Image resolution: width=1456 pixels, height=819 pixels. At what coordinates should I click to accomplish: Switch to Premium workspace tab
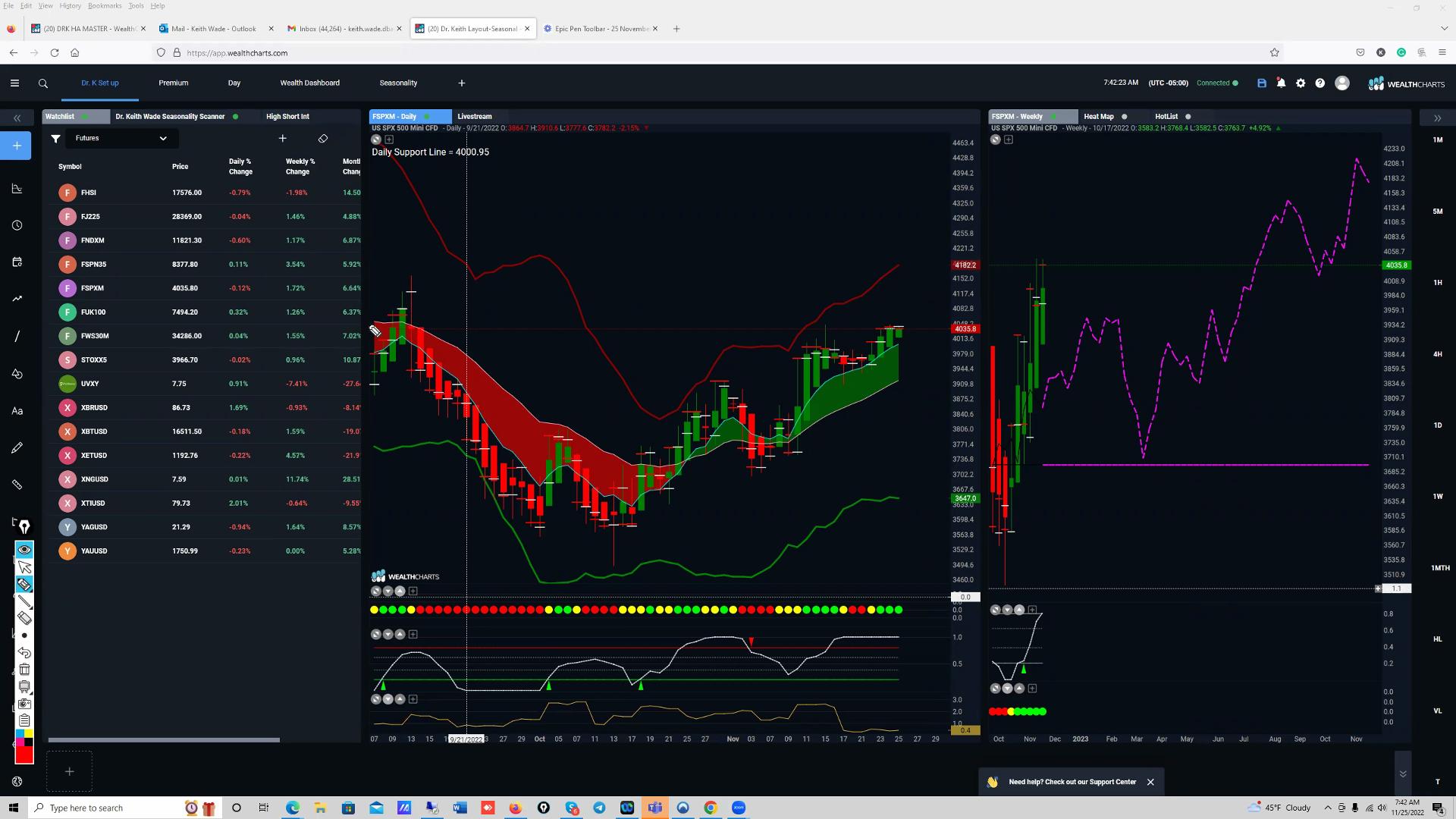174,83
